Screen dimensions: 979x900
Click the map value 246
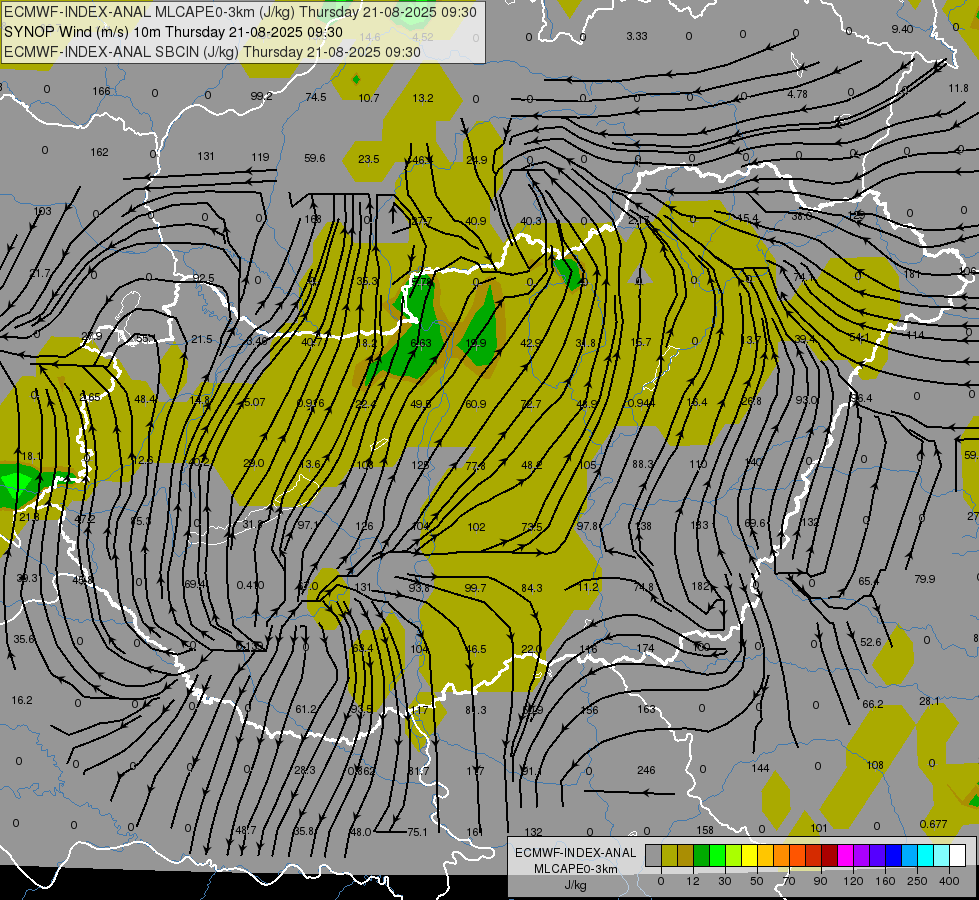[646, 770]
